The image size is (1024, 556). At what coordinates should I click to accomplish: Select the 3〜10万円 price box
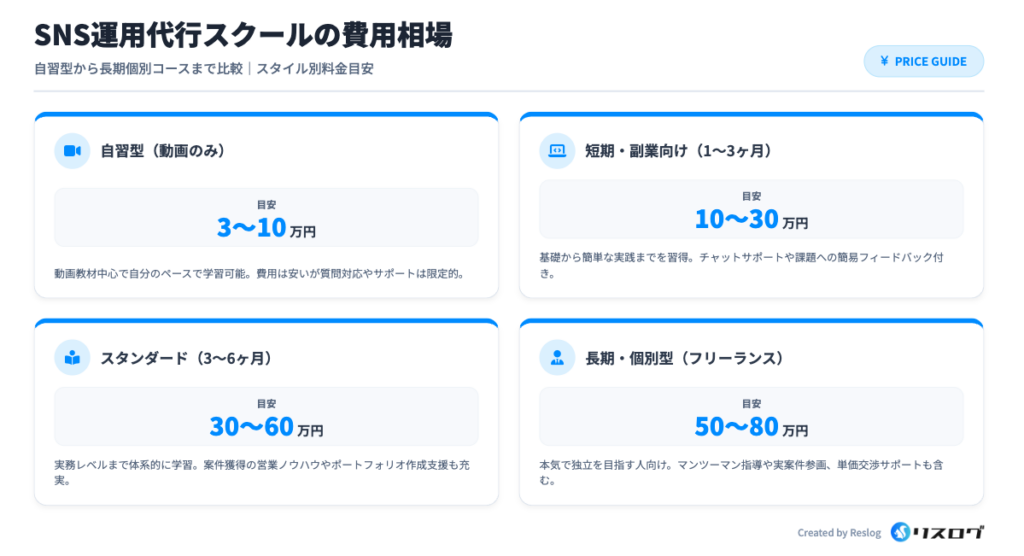(266, 217)
